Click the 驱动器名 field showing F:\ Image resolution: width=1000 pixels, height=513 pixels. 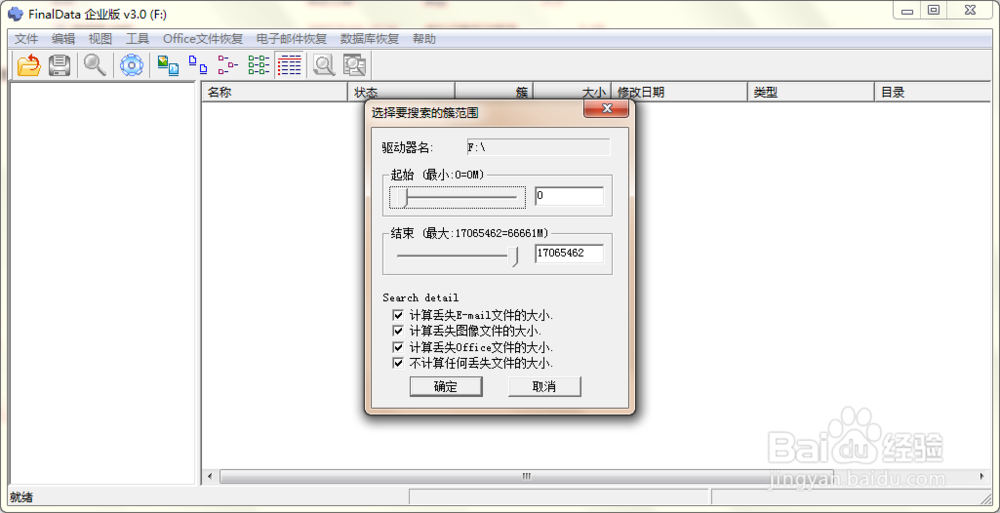538,147
